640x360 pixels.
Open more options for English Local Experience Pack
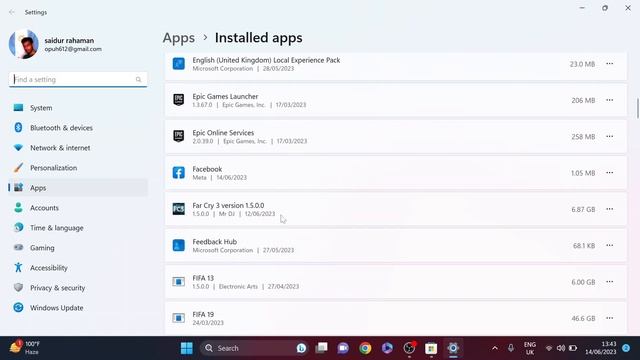pyautogui.click(x=609, y=64)
